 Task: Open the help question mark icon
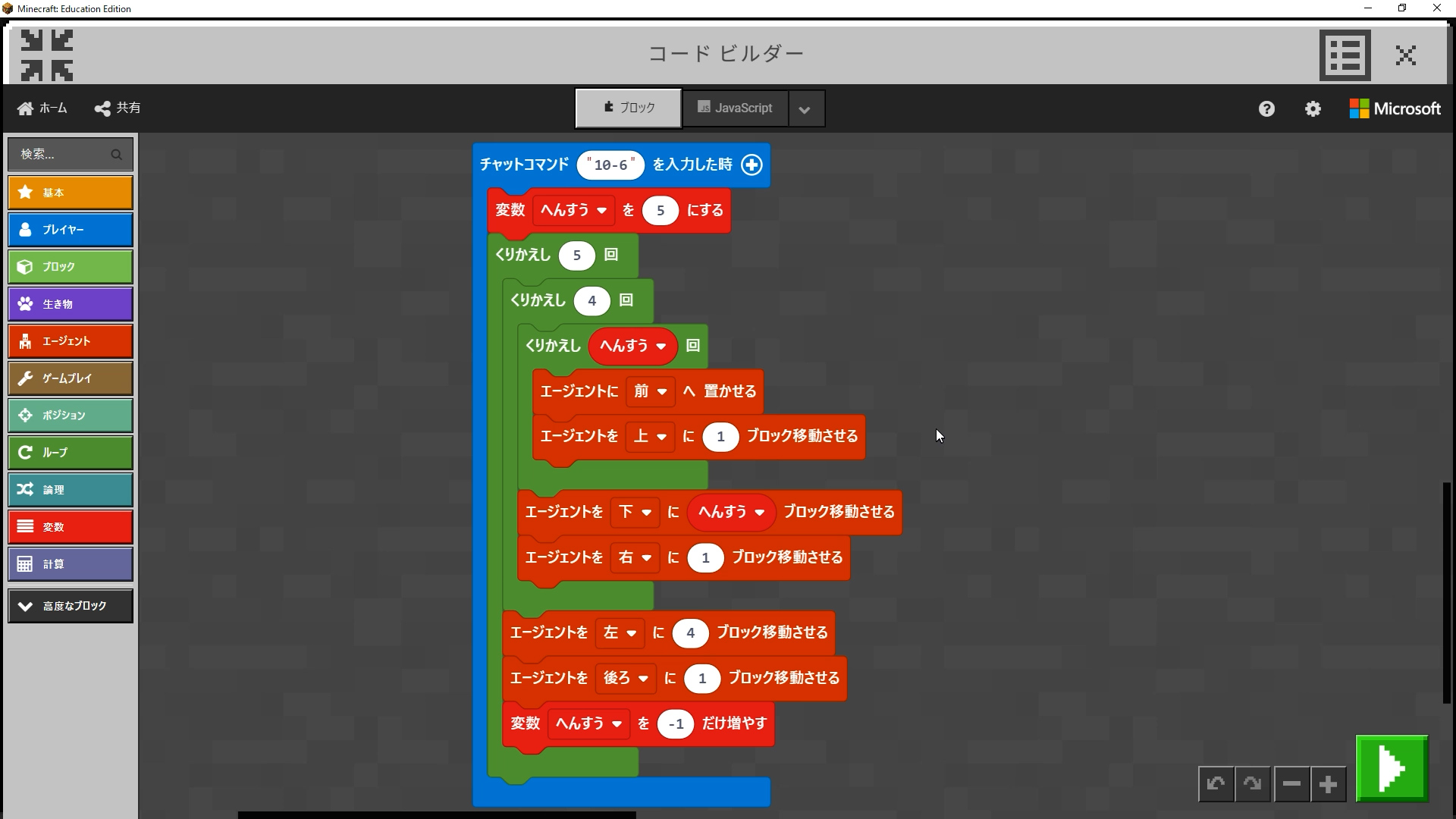[x=1266, y=108]
